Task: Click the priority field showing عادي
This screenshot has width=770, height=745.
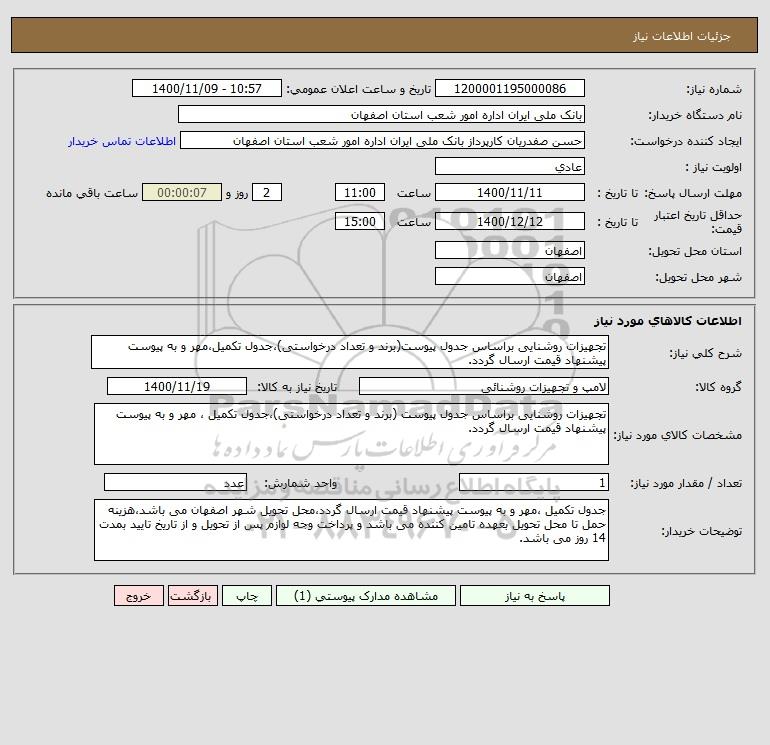Action: (x=510, y=166)
